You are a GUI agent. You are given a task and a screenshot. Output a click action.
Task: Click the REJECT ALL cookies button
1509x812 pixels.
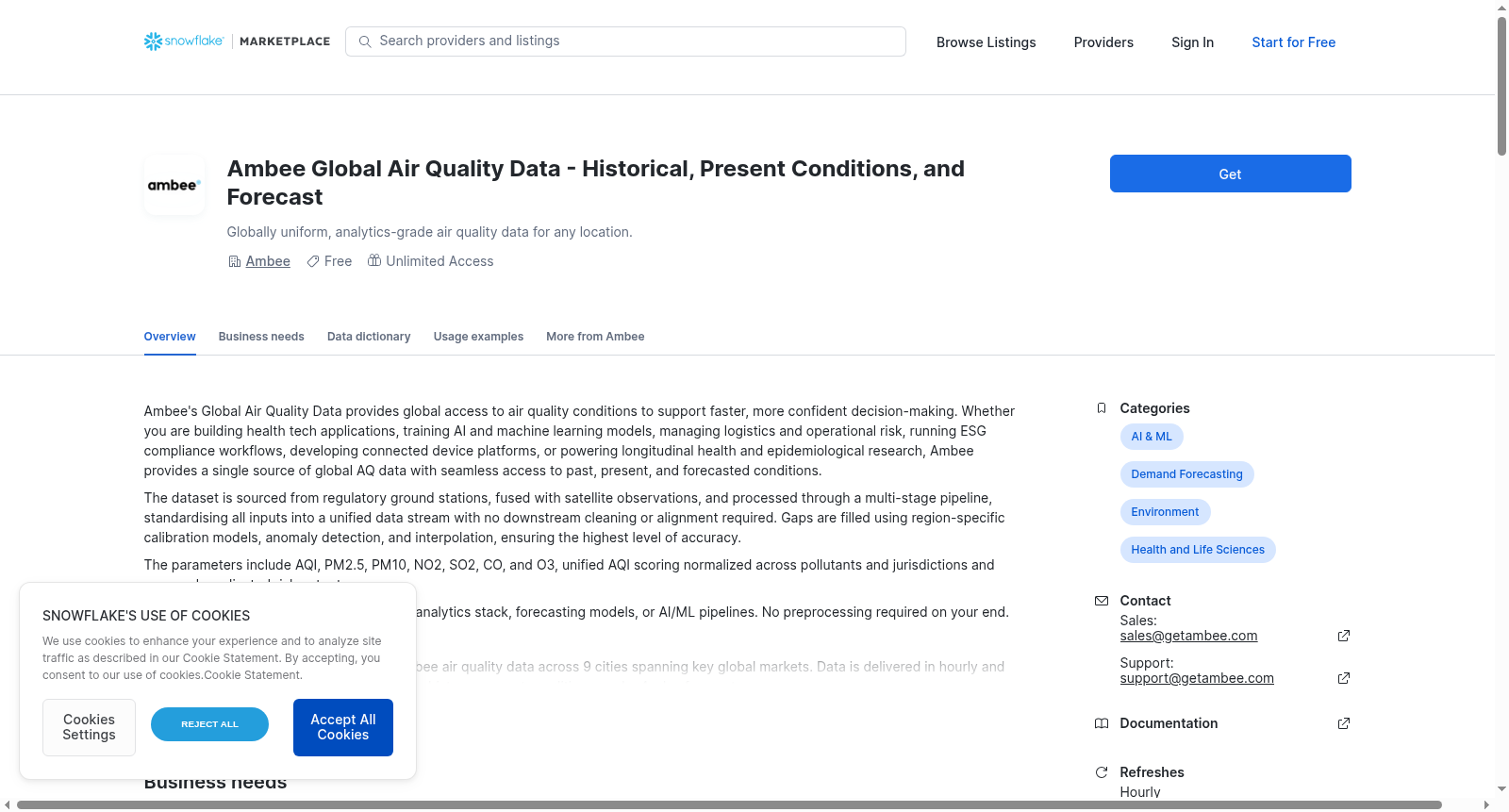pyautogui.click(x=209, y=724)
